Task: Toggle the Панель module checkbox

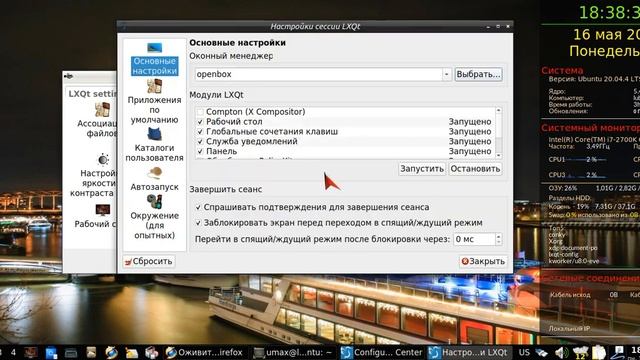Action: tap(200, 151)
